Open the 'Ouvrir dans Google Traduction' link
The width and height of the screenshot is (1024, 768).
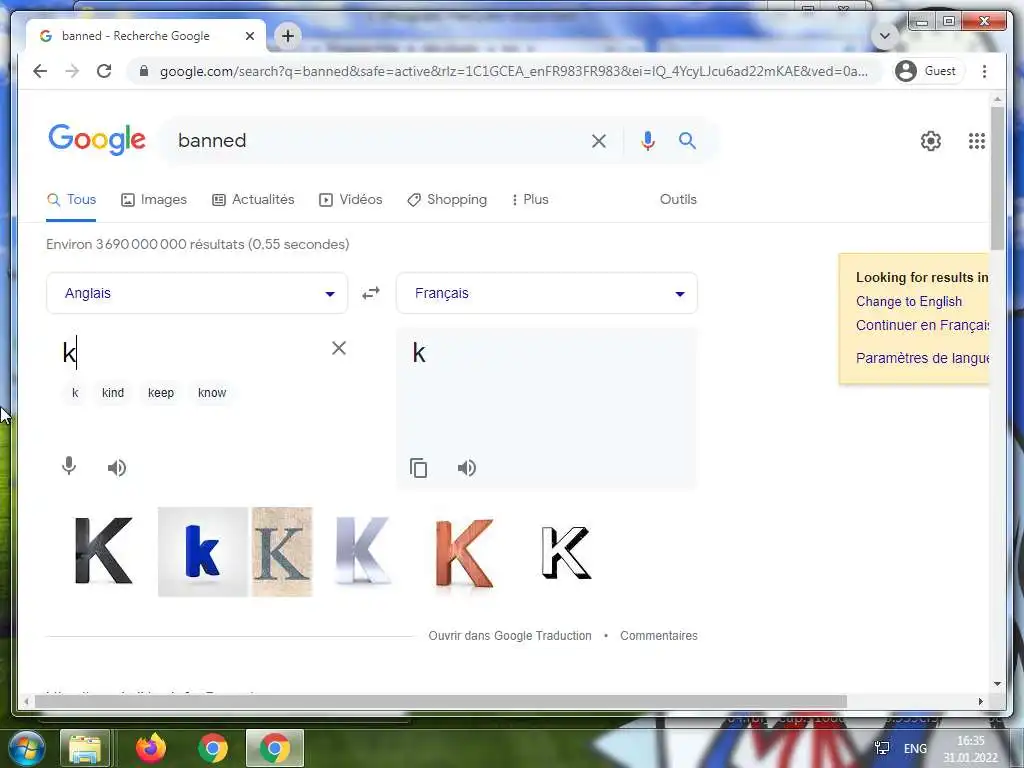pyautogui.click(x=510, y=635)
